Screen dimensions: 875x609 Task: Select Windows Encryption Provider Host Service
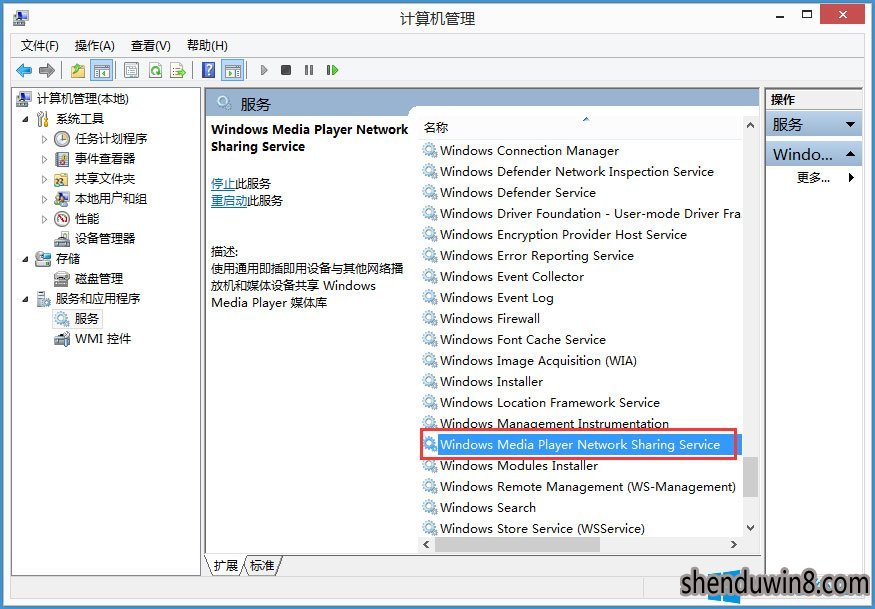(x=563, y=235)
